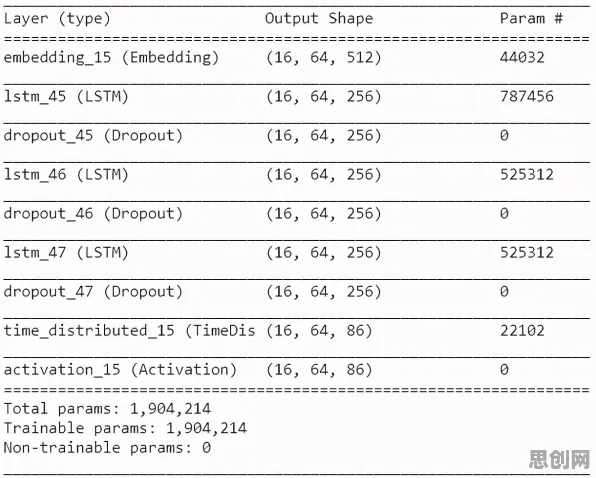The height and width of the screenshot is (478, 596).
Task: Click the 'Layer (type)' column header
Action: [57, 19]
